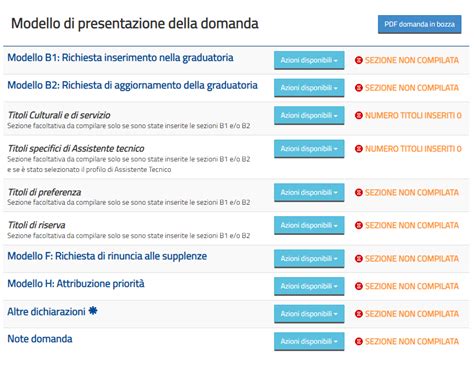474x375 pixels.
Task: Open Modello F rinuncia alle supplenze link
Action: click(x=107, y=256)
